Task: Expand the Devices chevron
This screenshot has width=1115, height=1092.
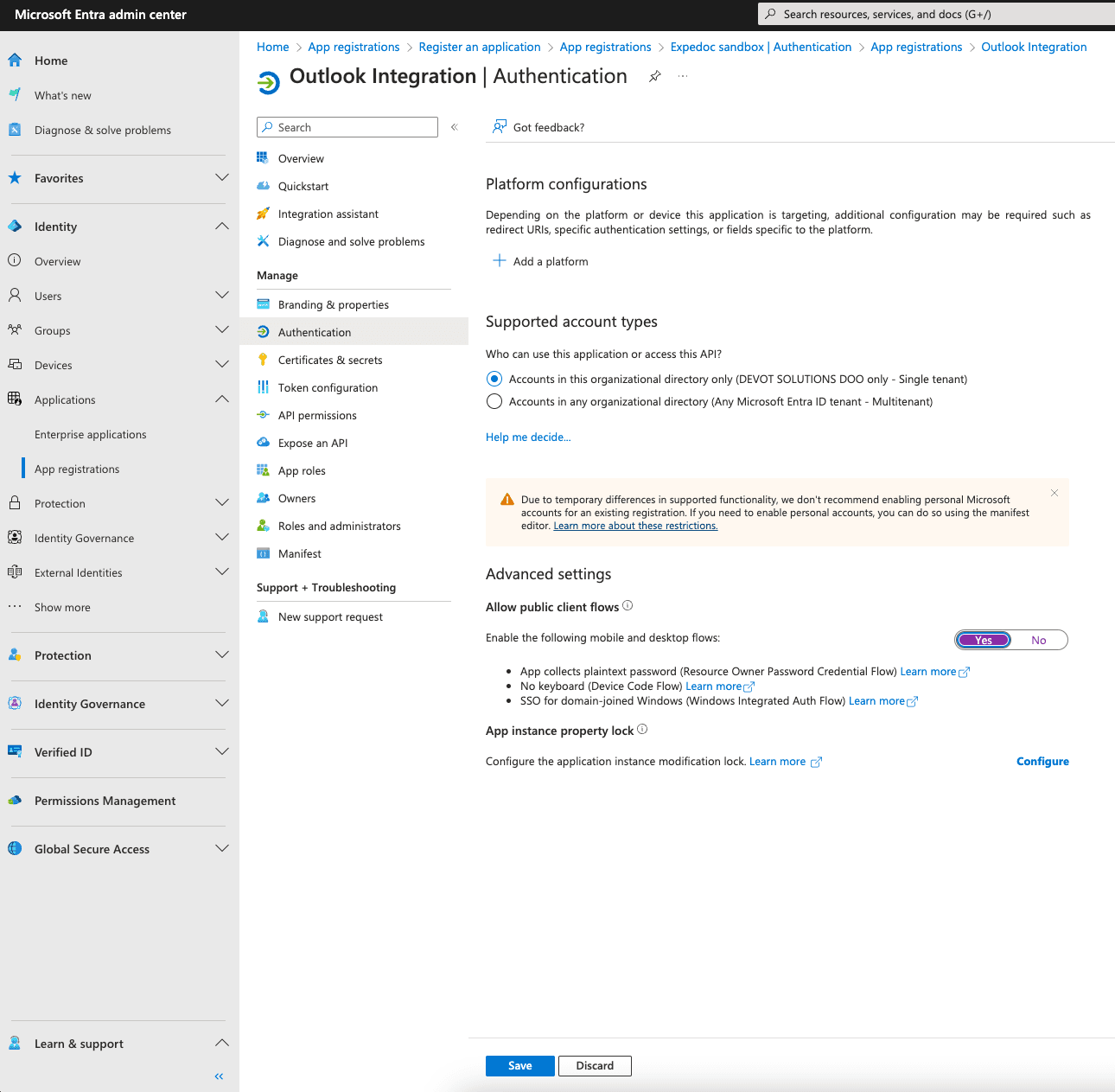Action: tap(222, 364)
